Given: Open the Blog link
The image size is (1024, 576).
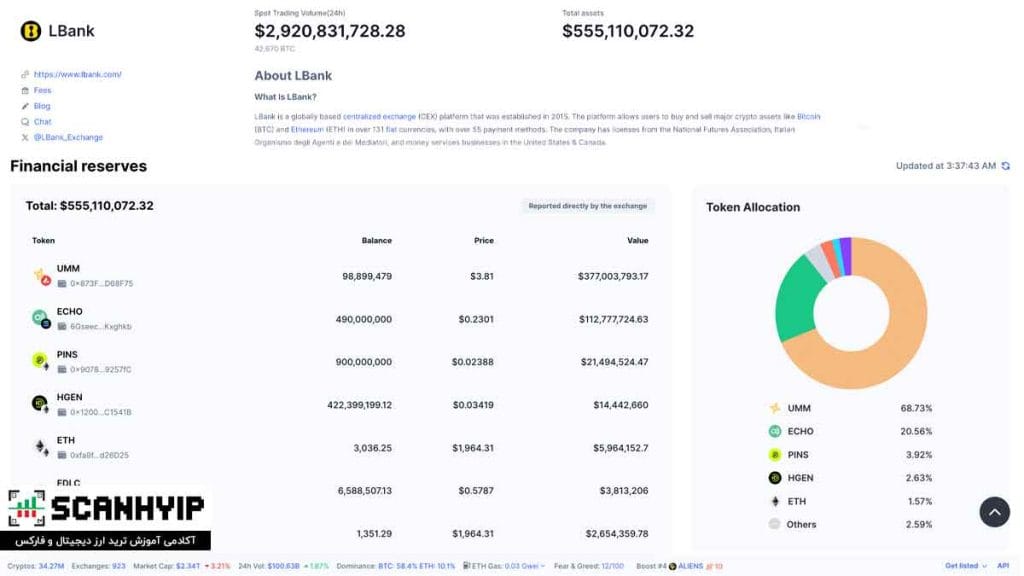Looking at the screenshot, I should pyautogui.click(x=42, y=106).
